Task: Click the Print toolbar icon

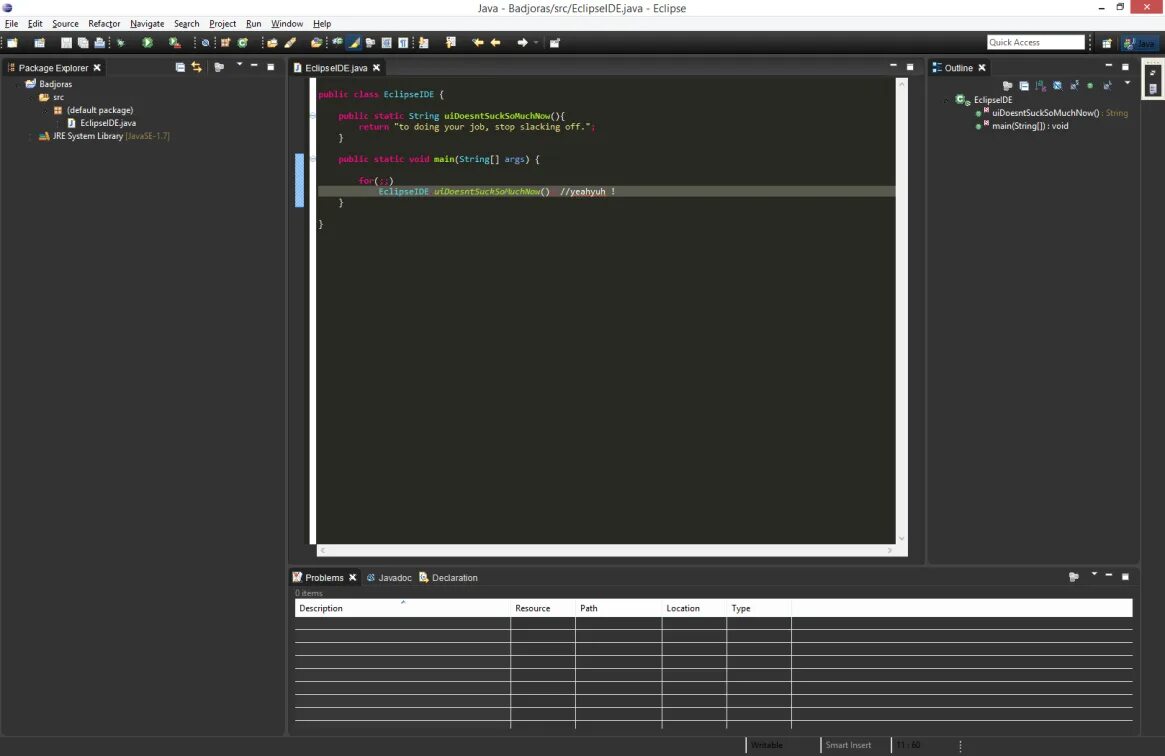Action: point(100,43)
